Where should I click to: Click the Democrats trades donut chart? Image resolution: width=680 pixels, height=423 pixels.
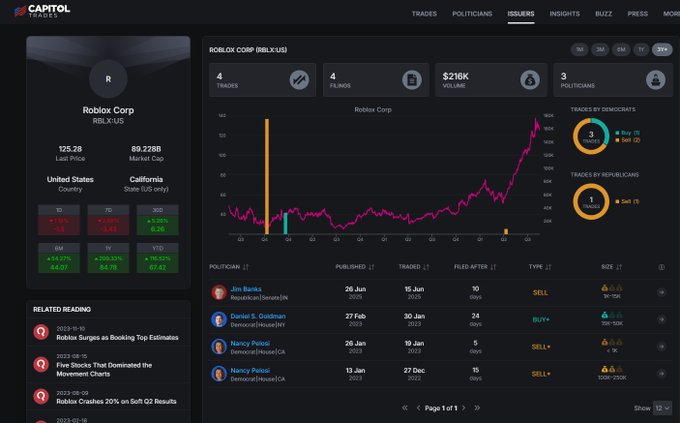591,136
